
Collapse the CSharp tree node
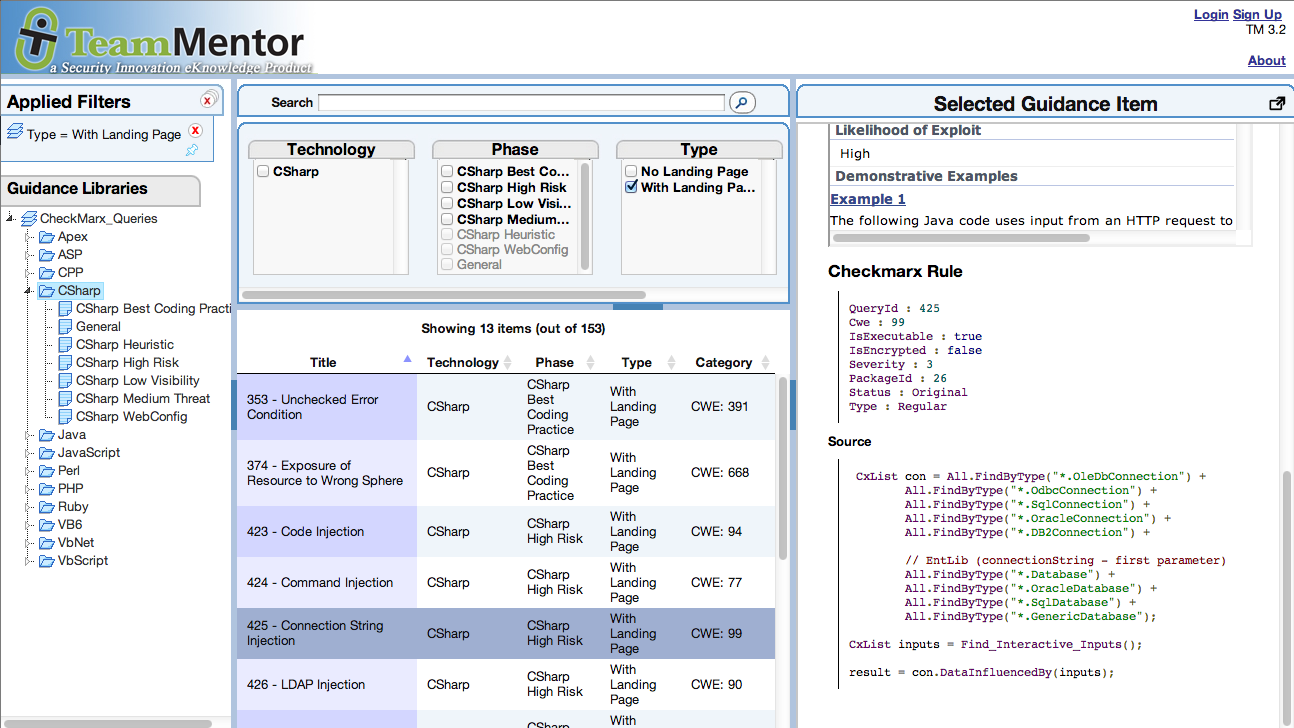(28, 291)
